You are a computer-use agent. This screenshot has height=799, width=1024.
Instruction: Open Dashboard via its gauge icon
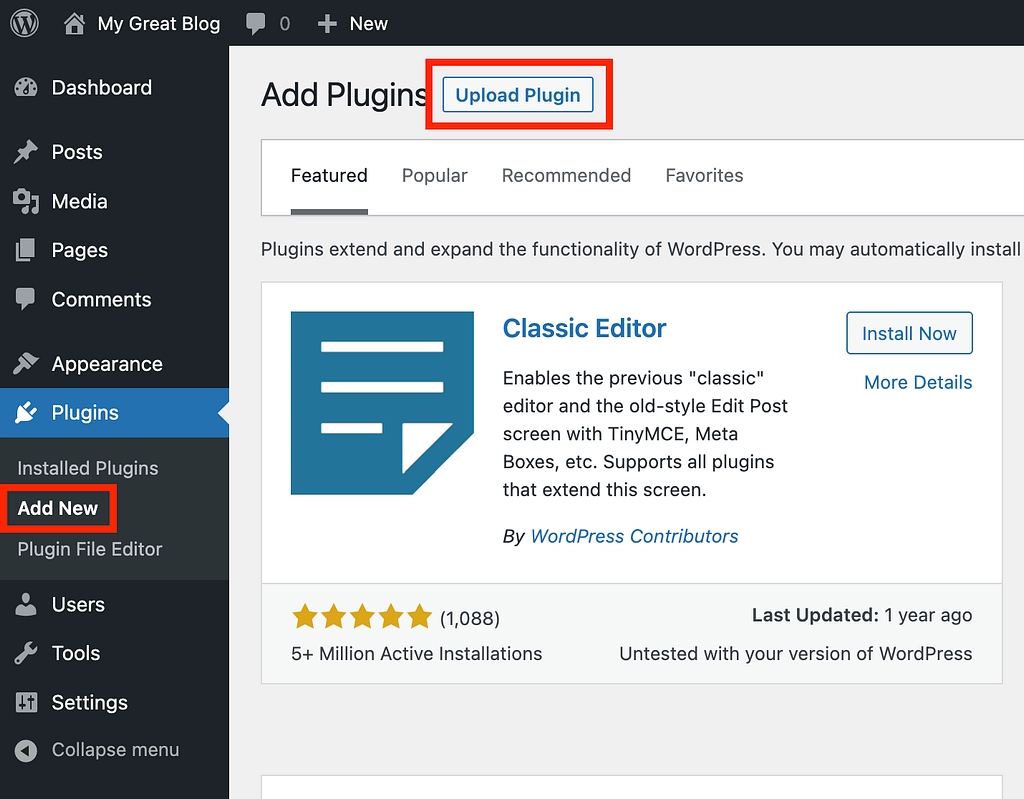pyautogui.click(x=26, y=88)
